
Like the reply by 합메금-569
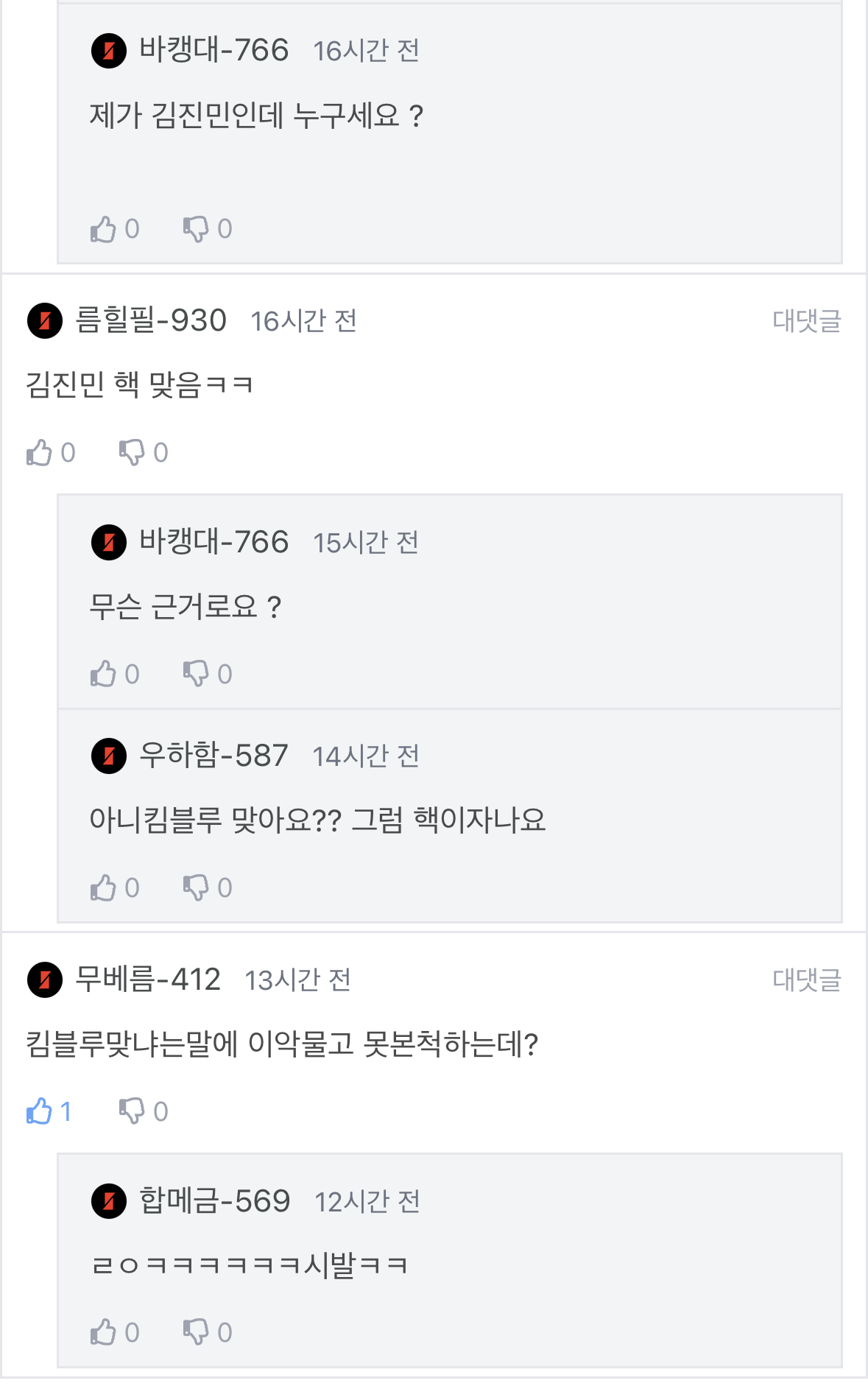104,1332
